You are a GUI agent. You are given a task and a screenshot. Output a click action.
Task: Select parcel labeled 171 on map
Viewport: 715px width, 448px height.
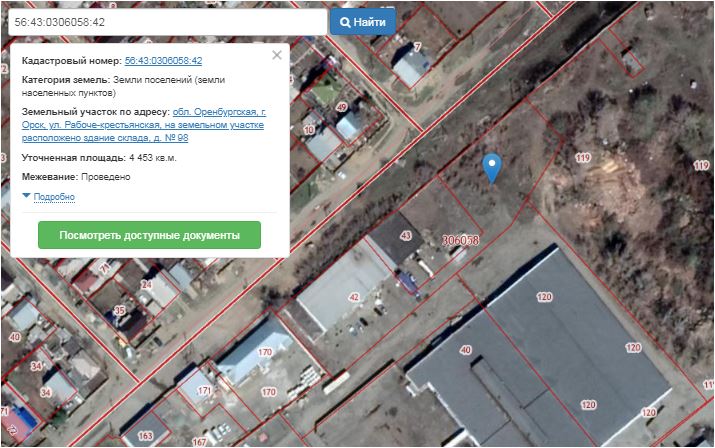click(x=205, y=390)
